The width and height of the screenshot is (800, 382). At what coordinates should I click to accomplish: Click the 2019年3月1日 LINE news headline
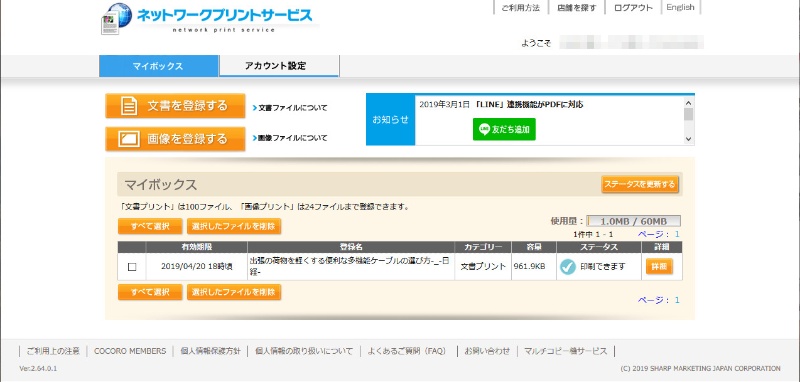point(501,105)
